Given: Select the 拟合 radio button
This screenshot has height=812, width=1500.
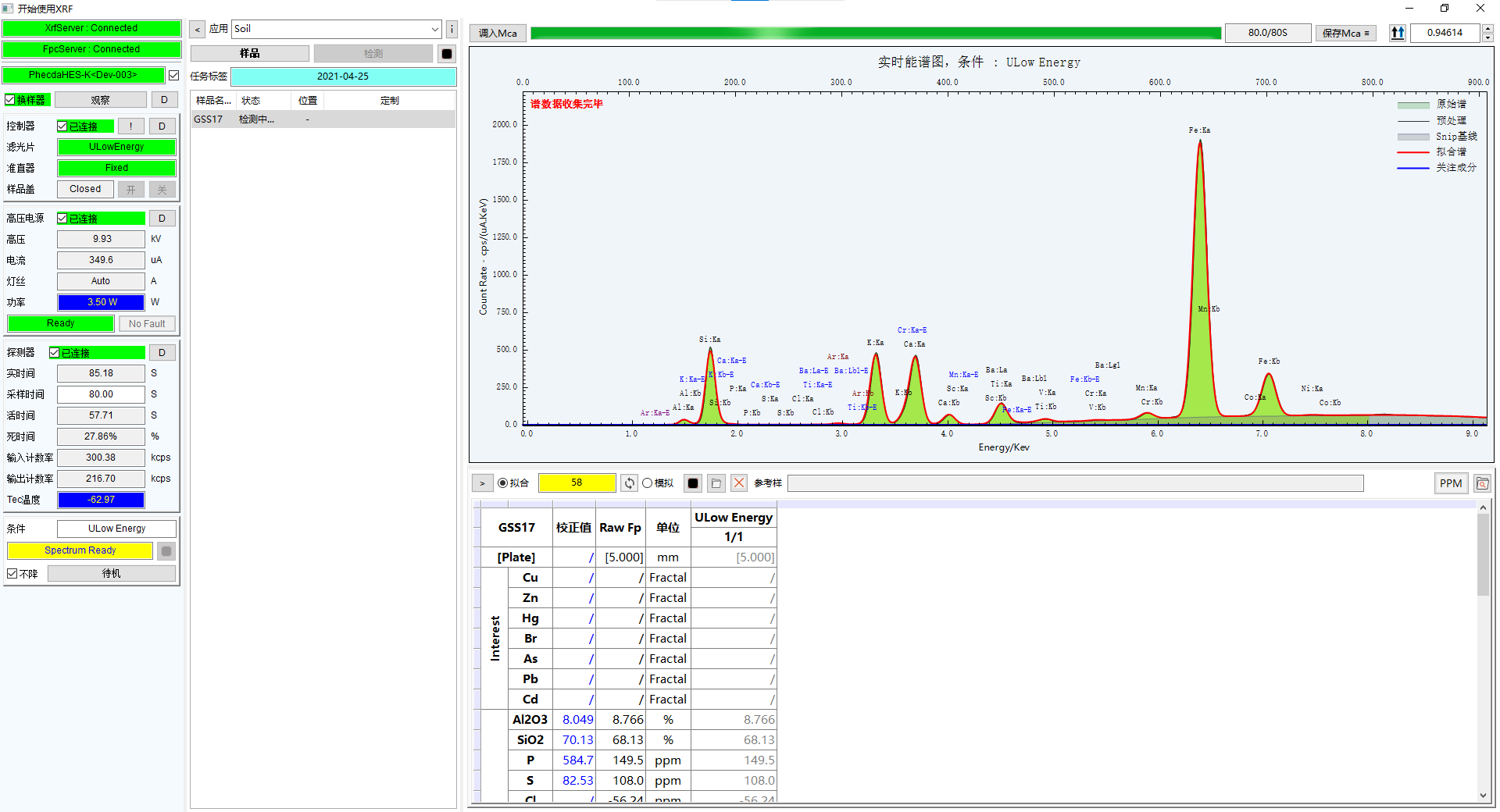Looking at the screenshot, I should (503, 483).
